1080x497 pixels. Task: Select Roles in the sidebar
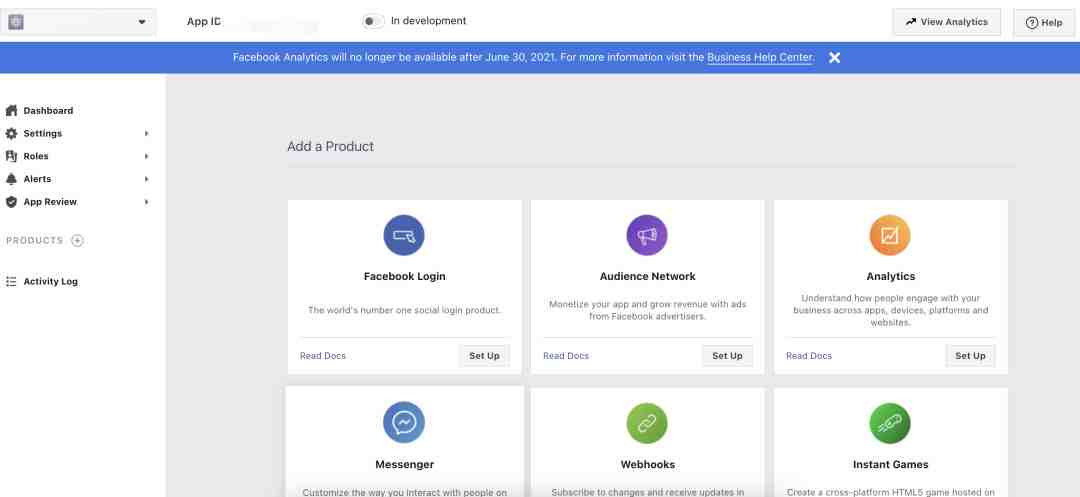coord(36,156)
